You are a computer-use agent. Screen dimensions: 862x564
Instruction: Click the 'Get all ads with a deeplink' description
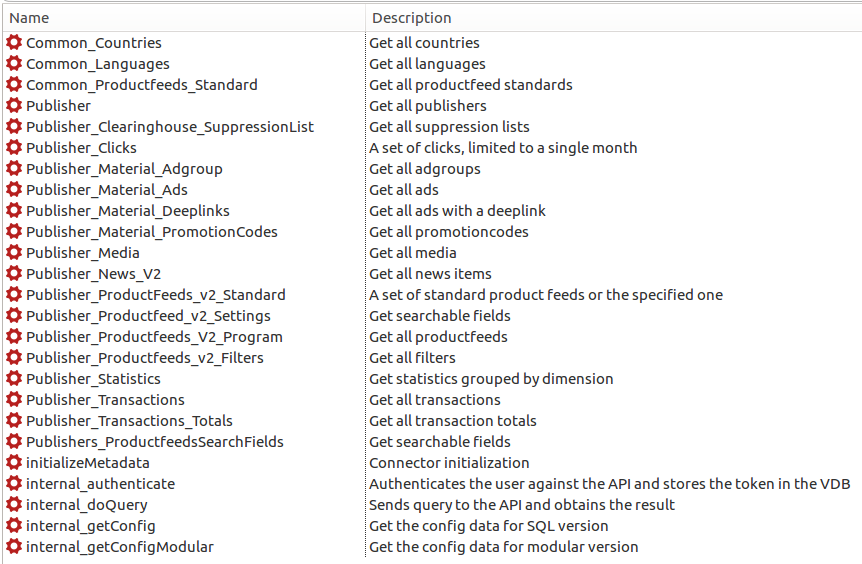pyautogui.click(x=457, y=211)
